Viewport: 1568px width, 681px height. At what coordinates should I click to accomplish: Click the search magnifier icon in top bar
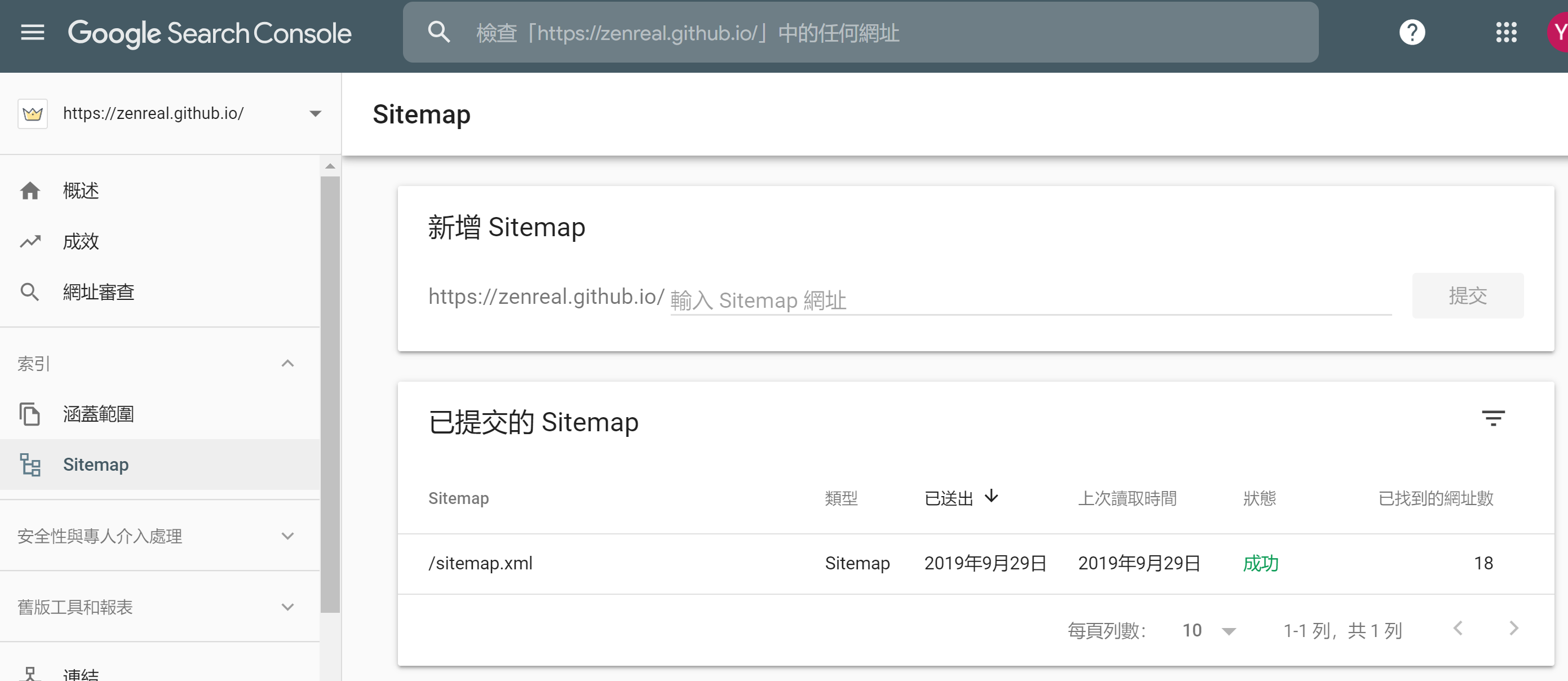pyautogui.click(x=438, y=32)
